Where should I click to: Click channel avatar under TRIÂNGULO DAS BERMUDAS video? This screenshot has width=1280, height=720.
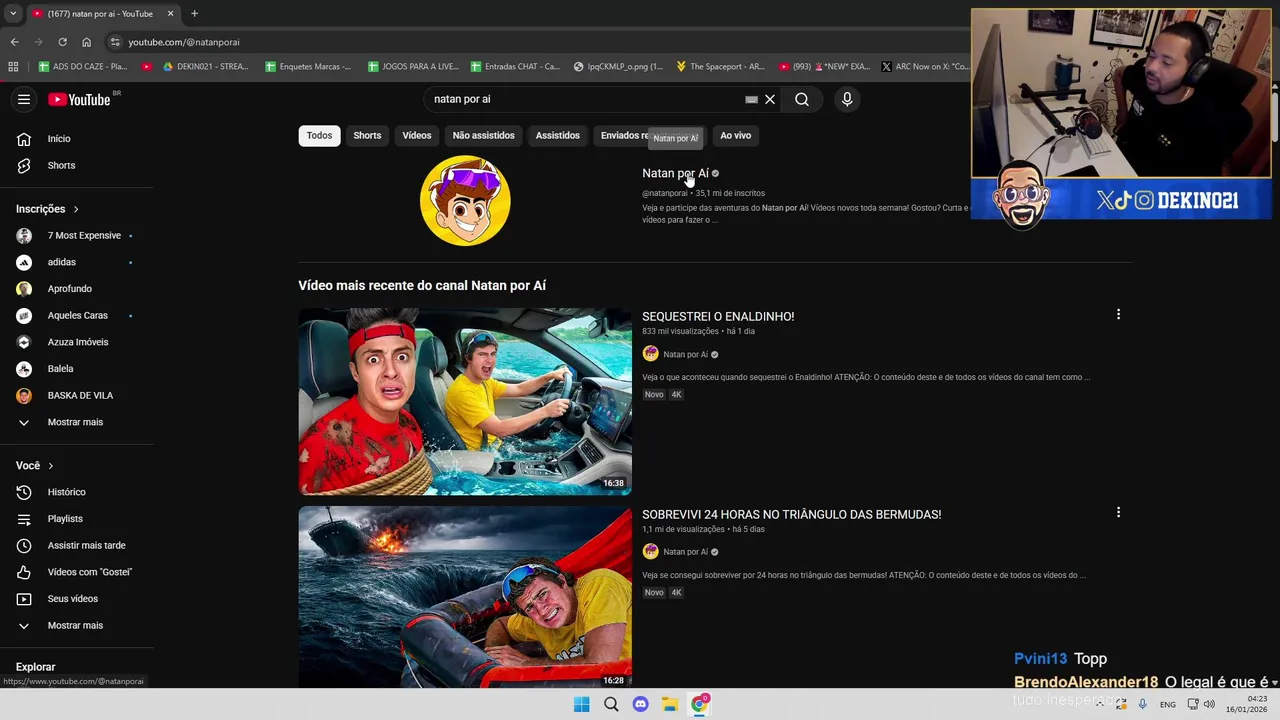[650, 552]
